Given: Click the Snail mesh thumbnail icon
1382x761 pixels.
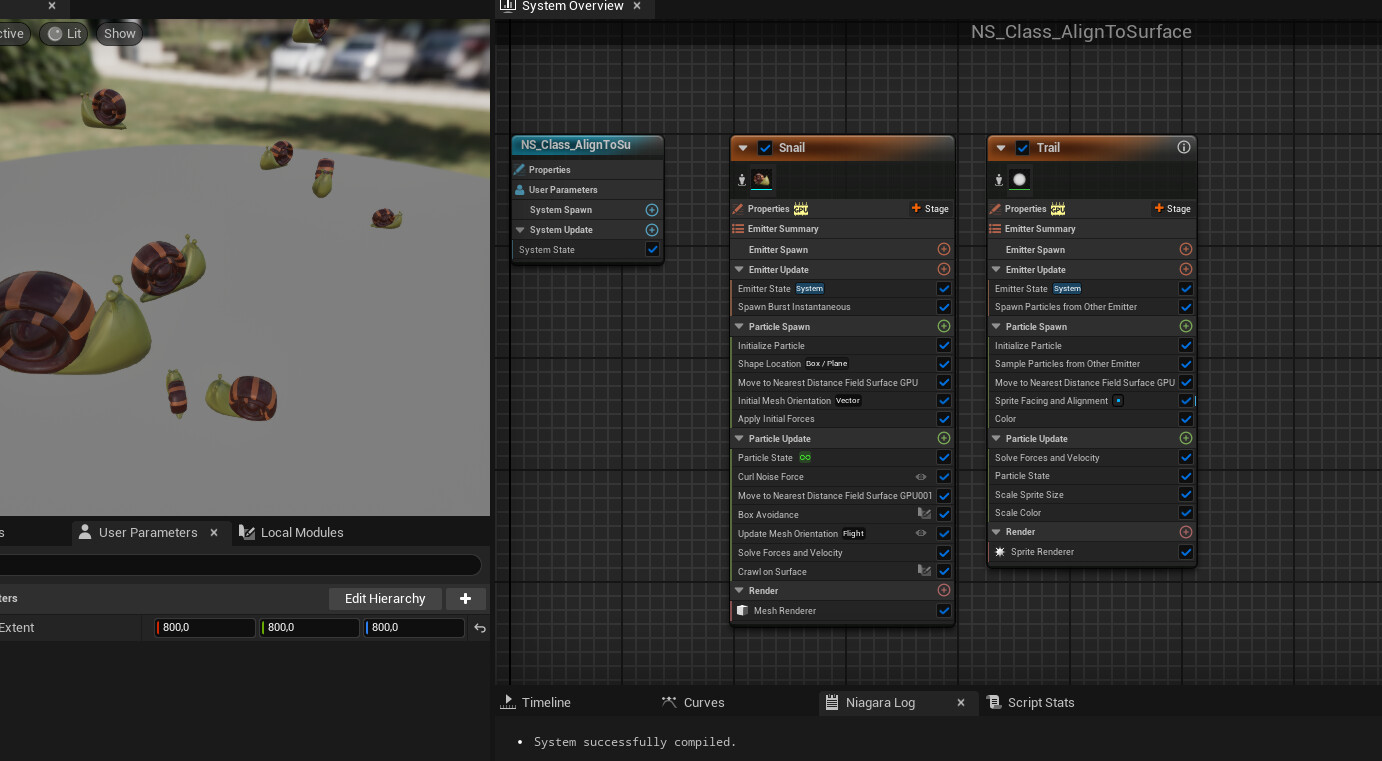Looking at the screenshot, I should [x=762, y=180].
